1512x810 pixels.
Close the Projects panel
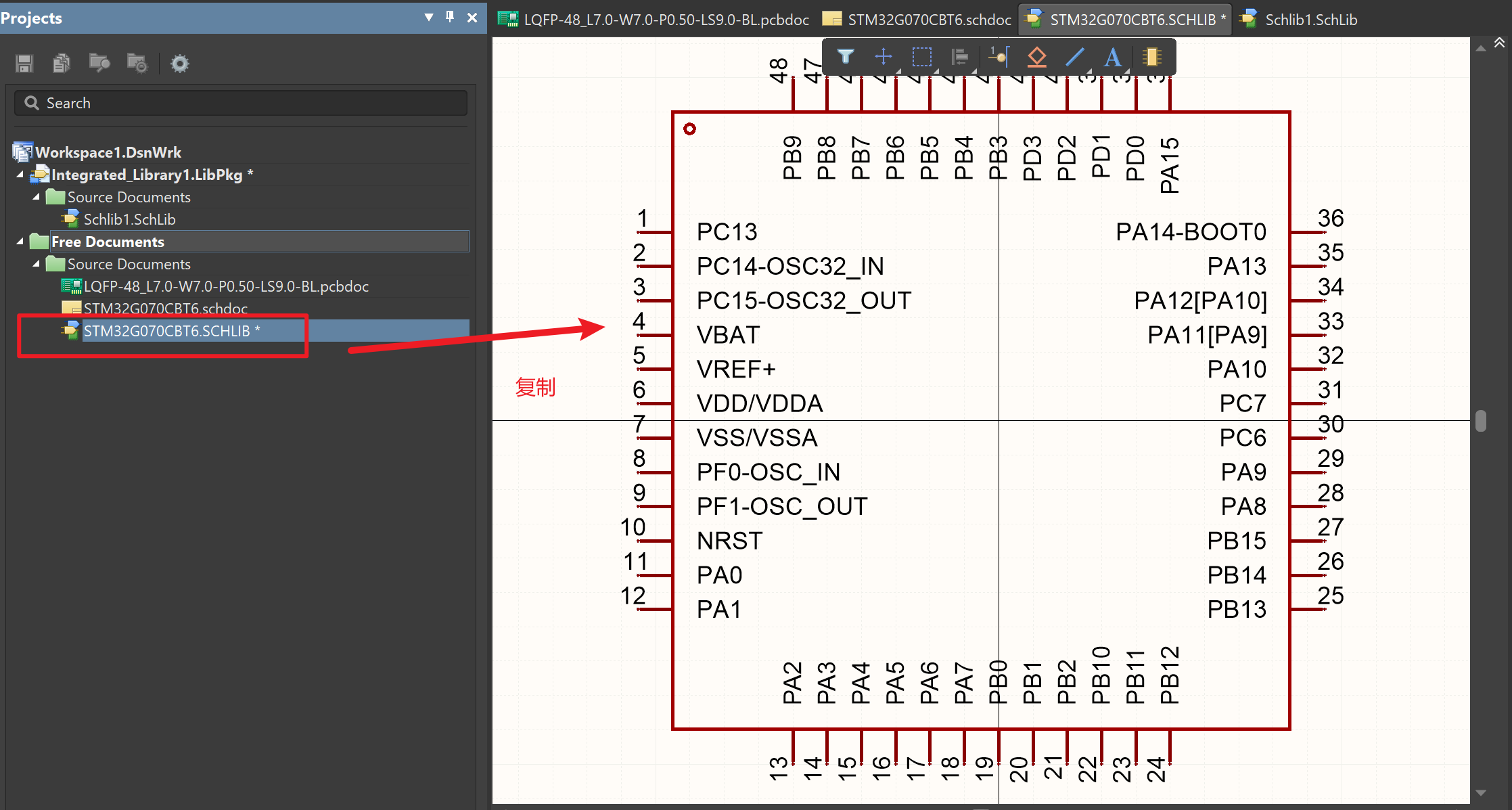coord(472,18)
